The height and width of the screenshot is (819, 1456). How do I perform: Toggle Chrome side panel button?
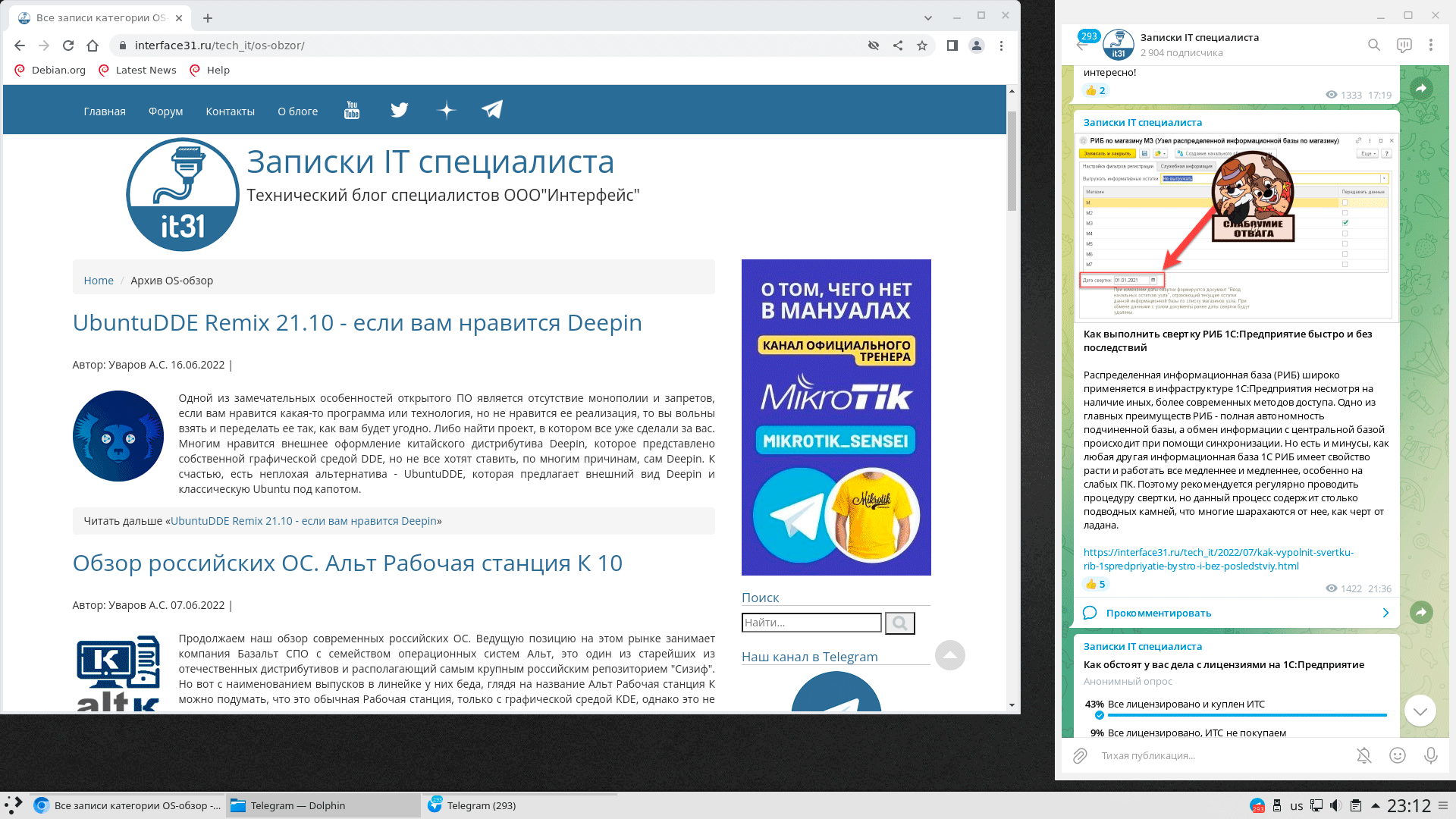click(952, 45)
